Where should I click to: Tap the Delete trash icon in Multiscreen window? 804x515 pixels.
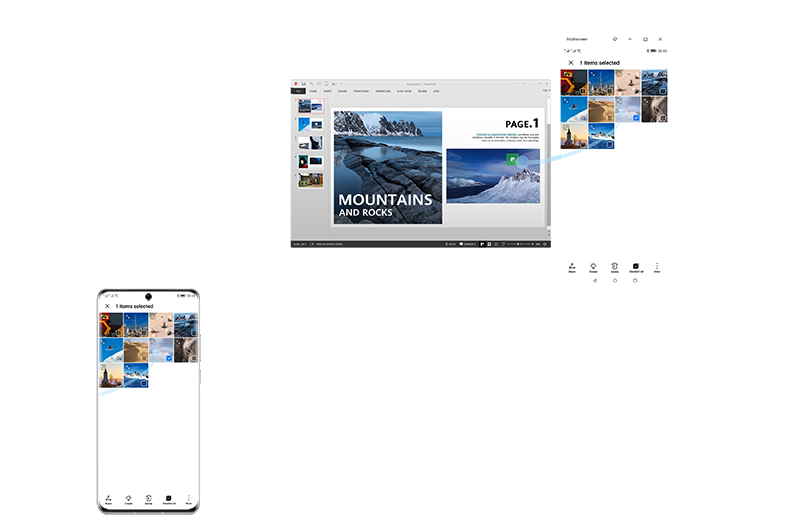pyautogui.click(x=615, y=267)
